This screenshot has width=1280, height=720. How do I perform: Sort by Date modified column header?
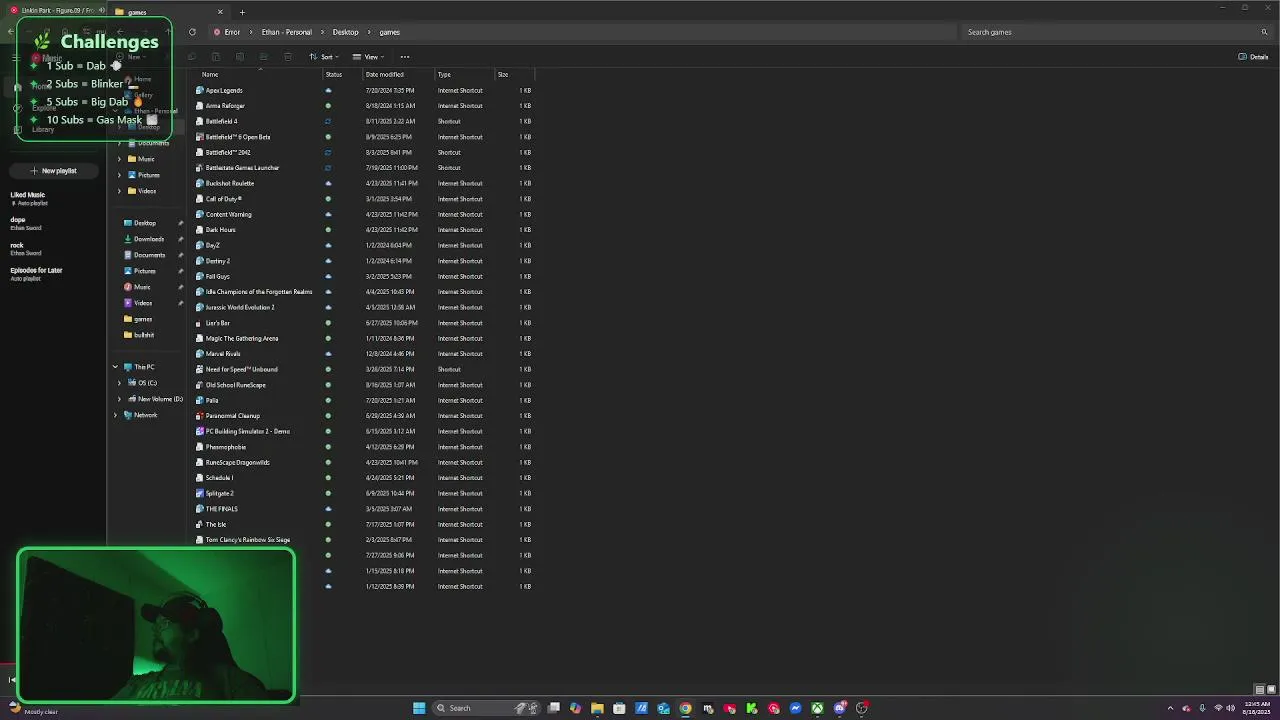click(x=385, y=75)
